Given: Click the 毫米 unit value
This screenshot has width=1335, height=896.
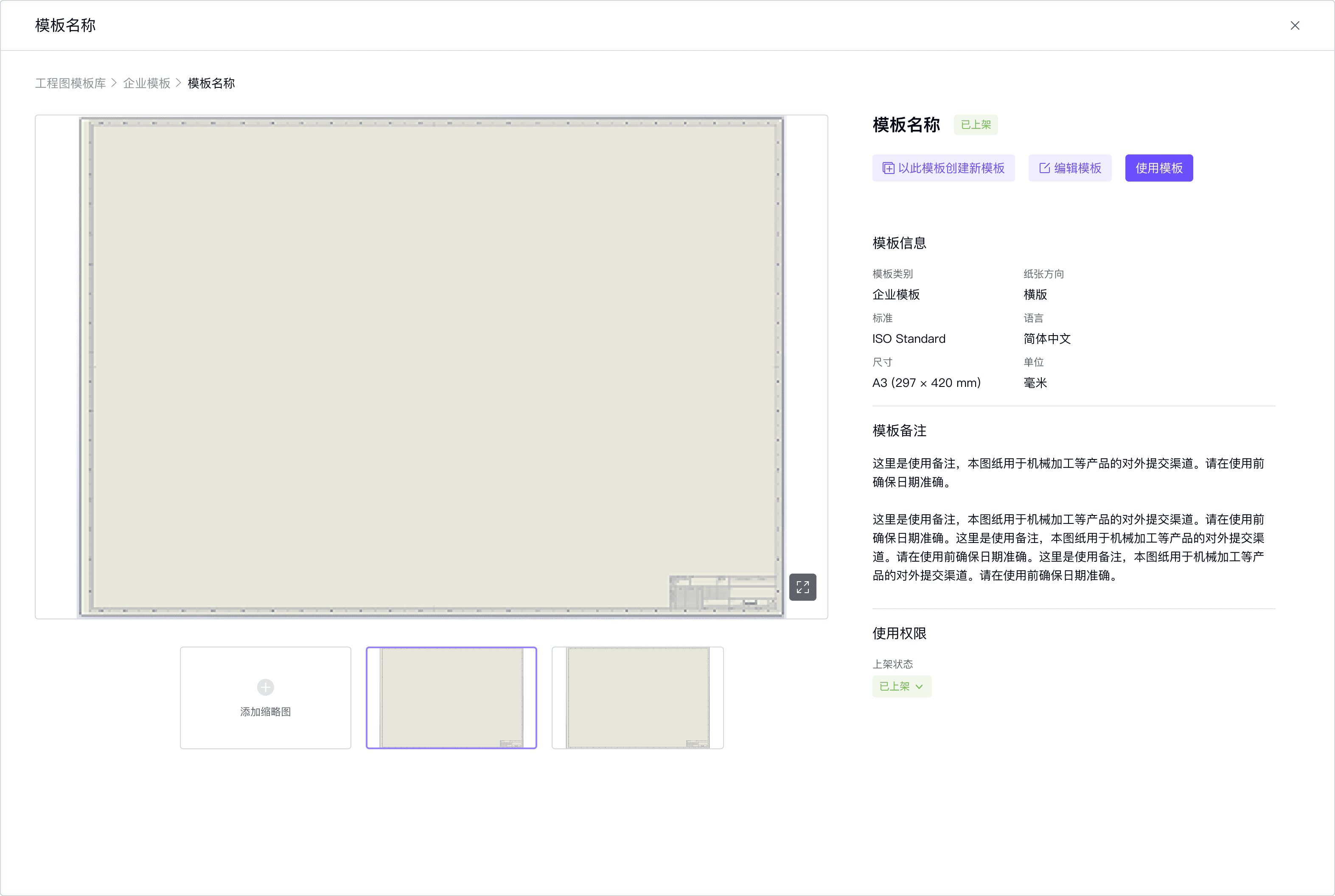Looking at the screenshot, I should (x=1035, y=383).
